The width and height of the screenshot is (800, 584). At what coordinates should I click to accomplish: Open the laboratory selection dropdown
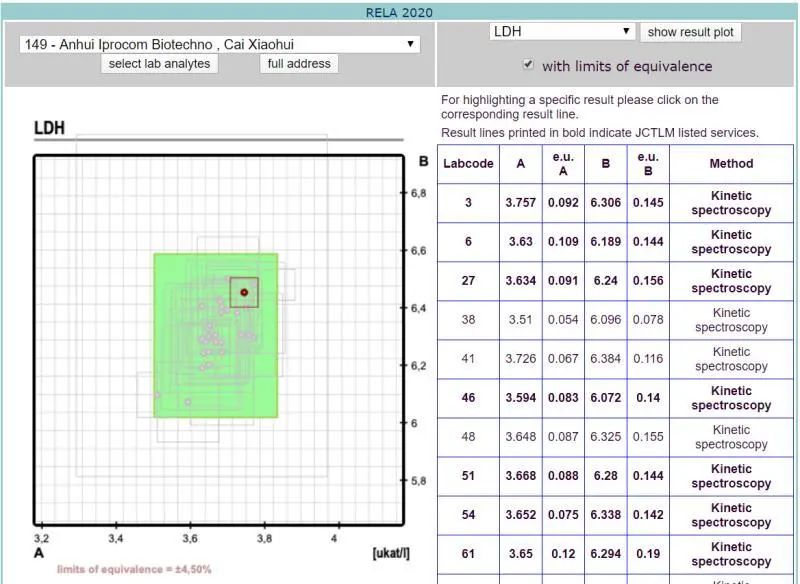click(219, 45)
